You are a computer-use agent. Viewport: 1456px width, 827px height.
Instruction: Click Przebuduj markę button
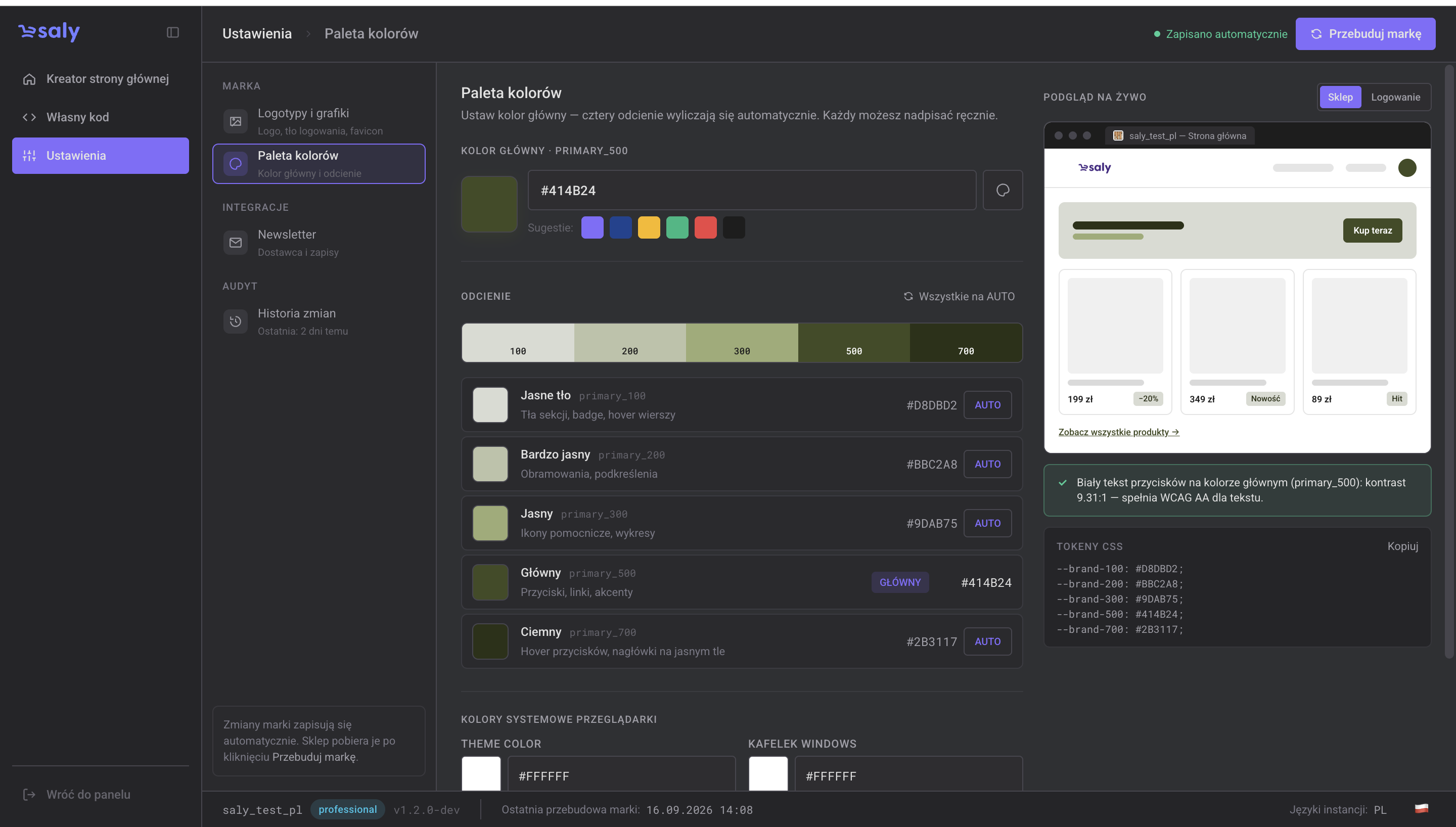coord(1365,34)
